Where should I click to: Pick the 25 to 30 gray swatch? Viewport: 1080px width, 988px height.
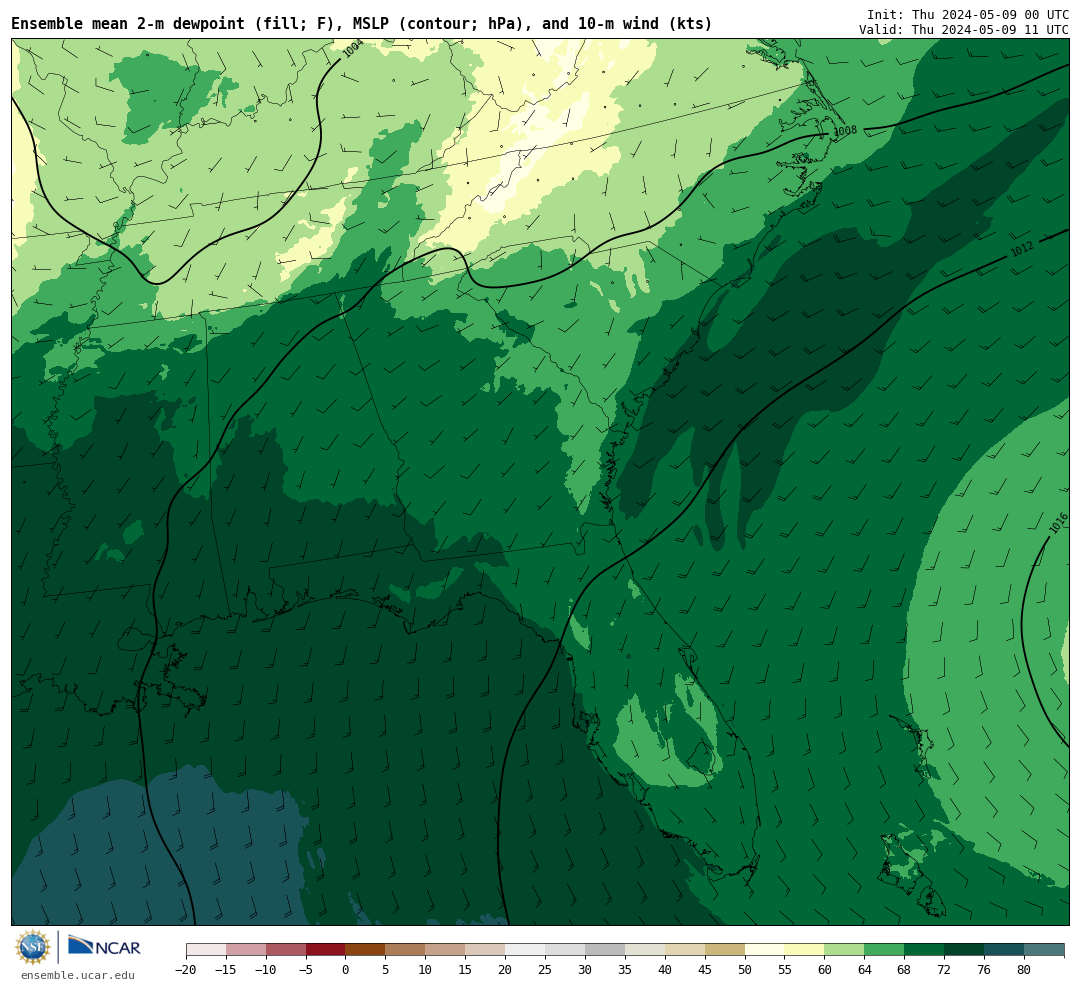pos(565,950)
